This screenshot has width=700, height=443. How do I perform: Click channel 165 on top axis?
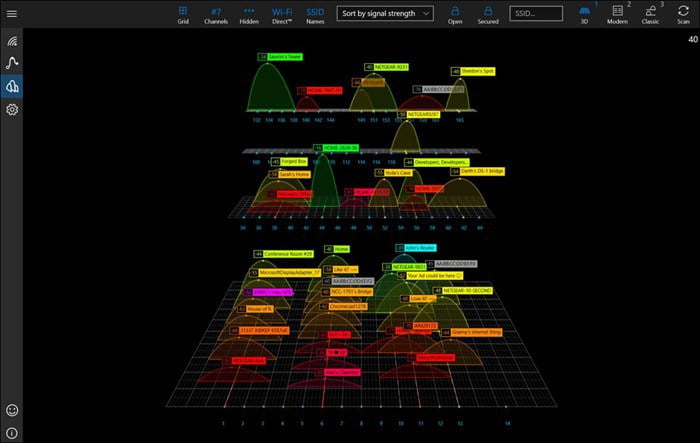(460, 120)
